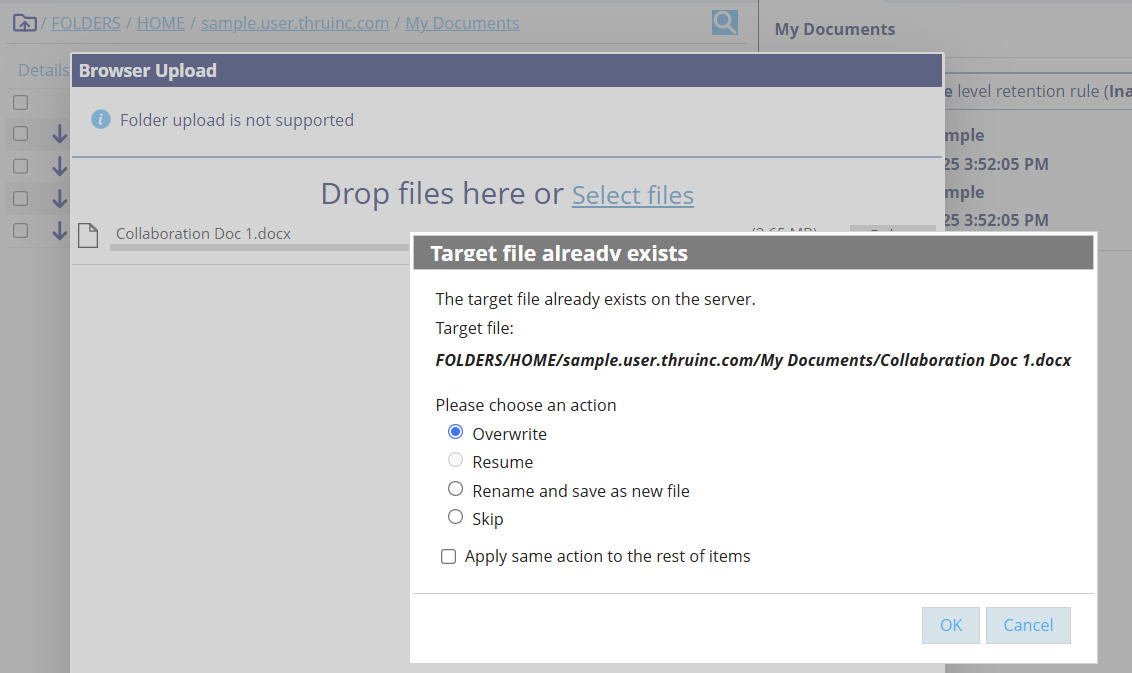Click the document icon for Collaboration Doc 1.docx
1132x673 pixels.
89,235
